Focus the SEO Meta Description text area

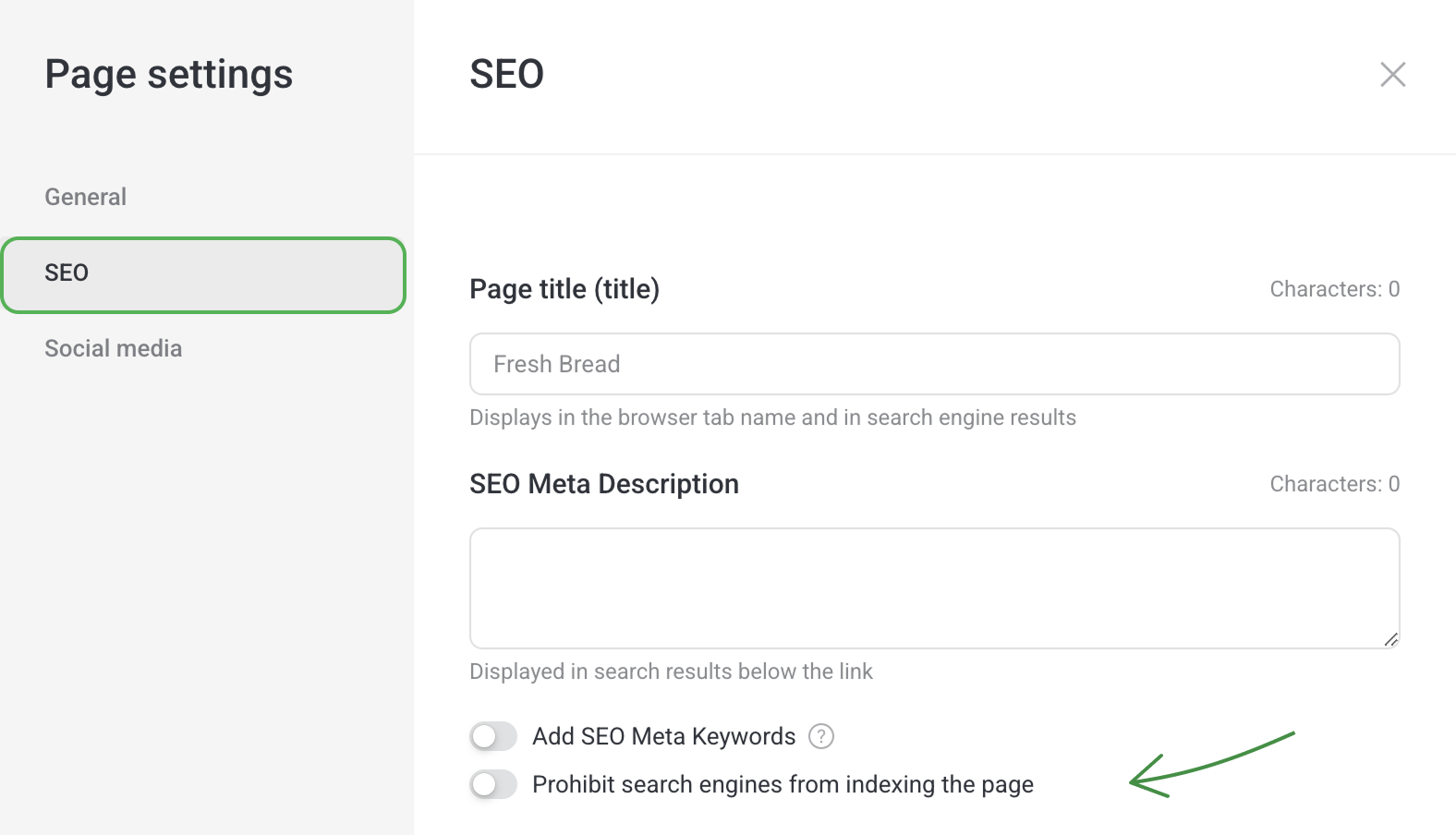(x=934, y=587)
